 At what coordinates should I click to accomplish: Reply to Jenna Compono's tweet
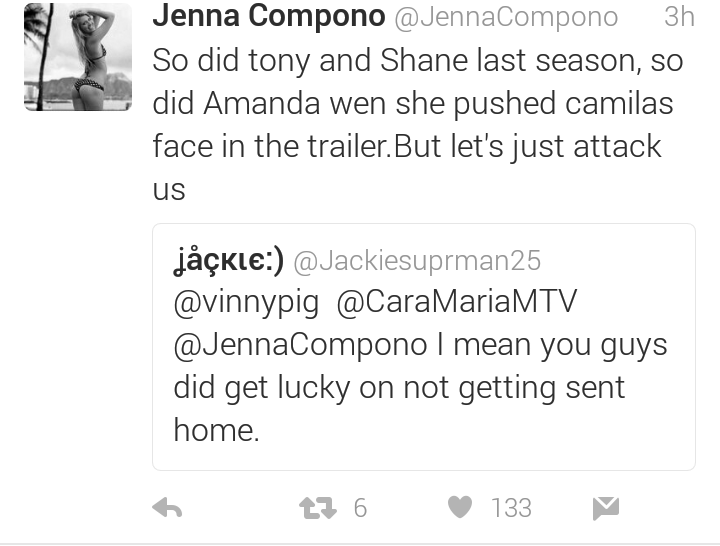[167, 508]
